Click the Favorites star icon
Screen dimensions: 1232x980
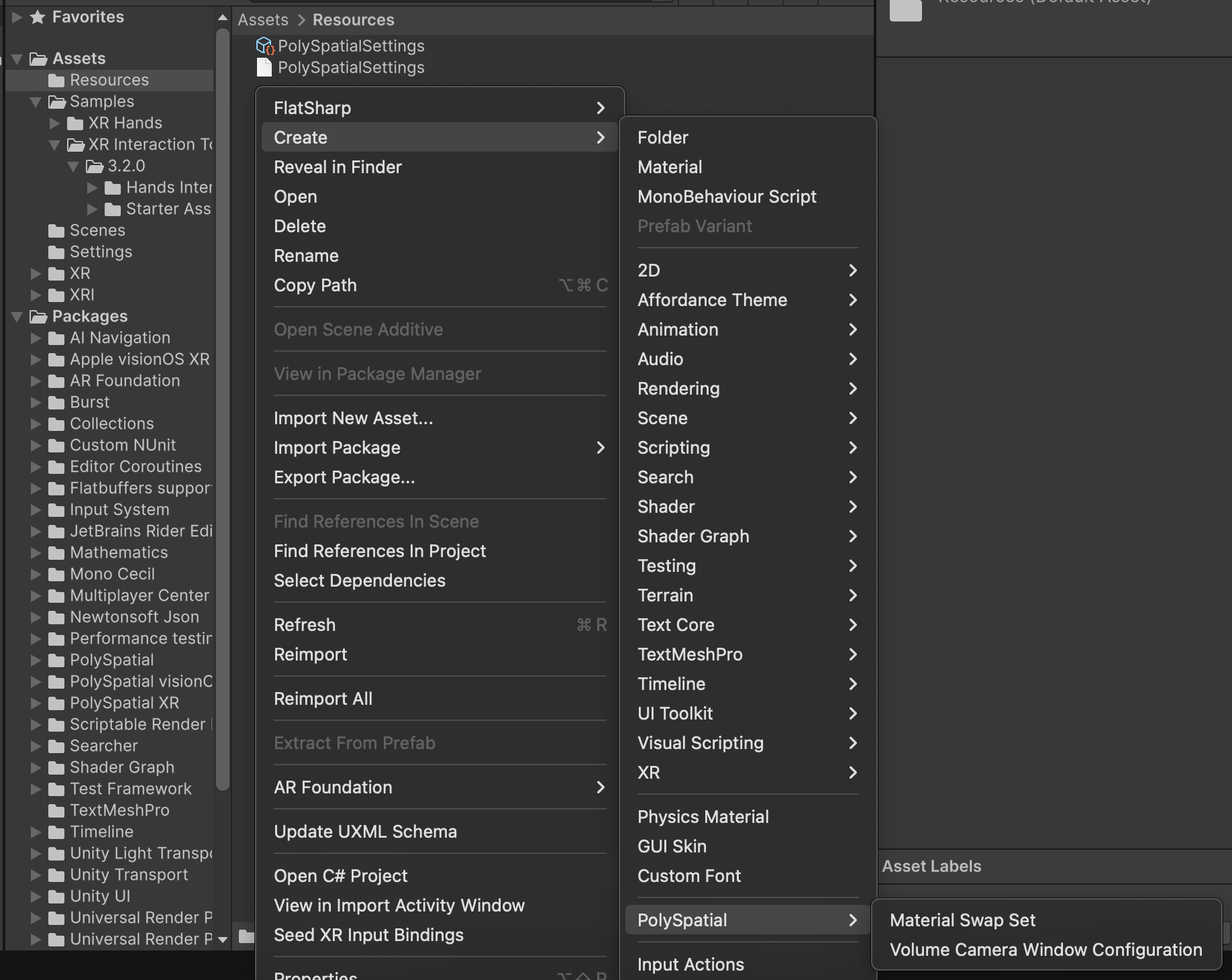coord(38,17)
